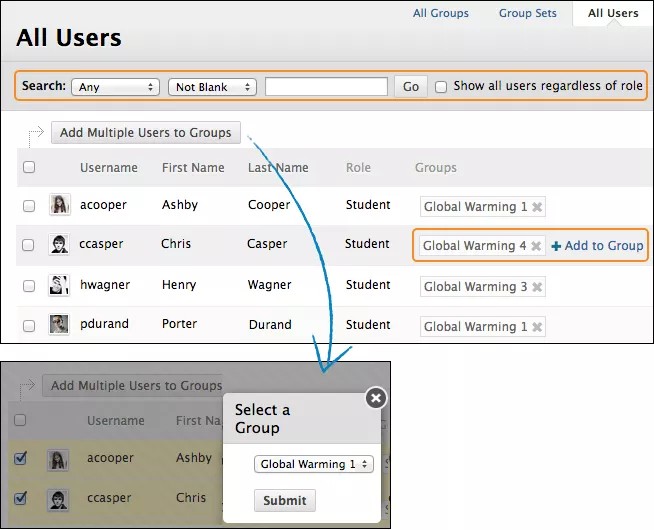Switch to the All Groups tab

(441, 13)
